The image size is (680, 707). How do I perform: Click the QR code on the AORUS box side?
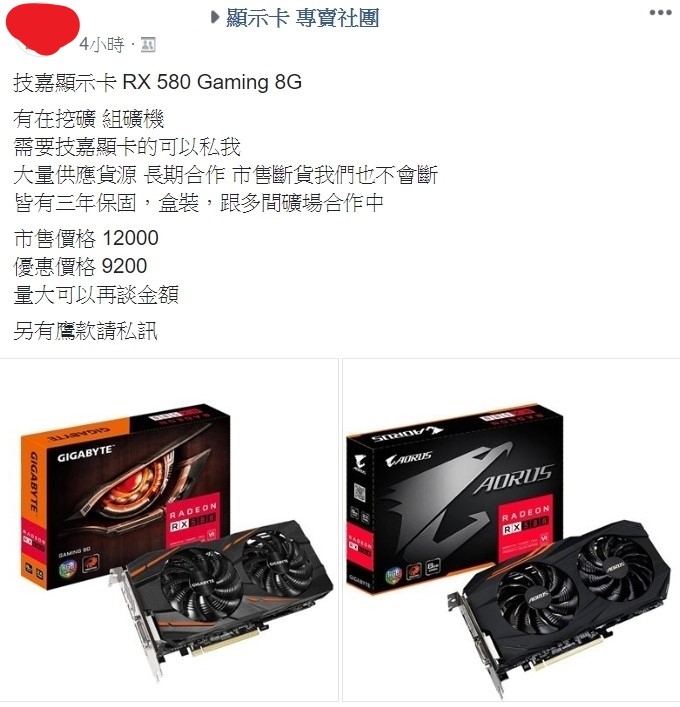(359, 492)
